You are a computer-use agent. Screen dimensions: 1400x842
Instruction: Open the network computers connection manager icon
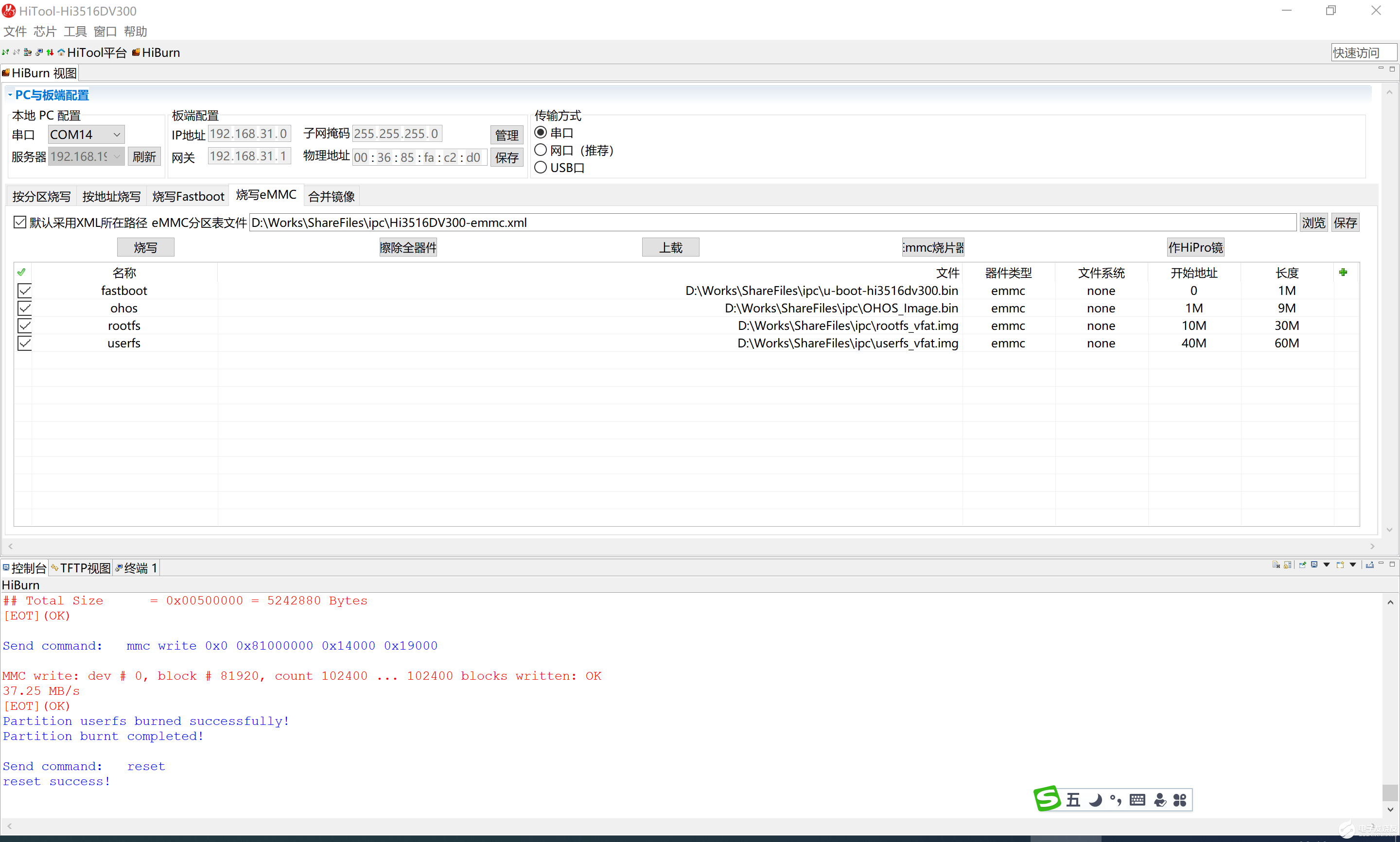[28, 52]
